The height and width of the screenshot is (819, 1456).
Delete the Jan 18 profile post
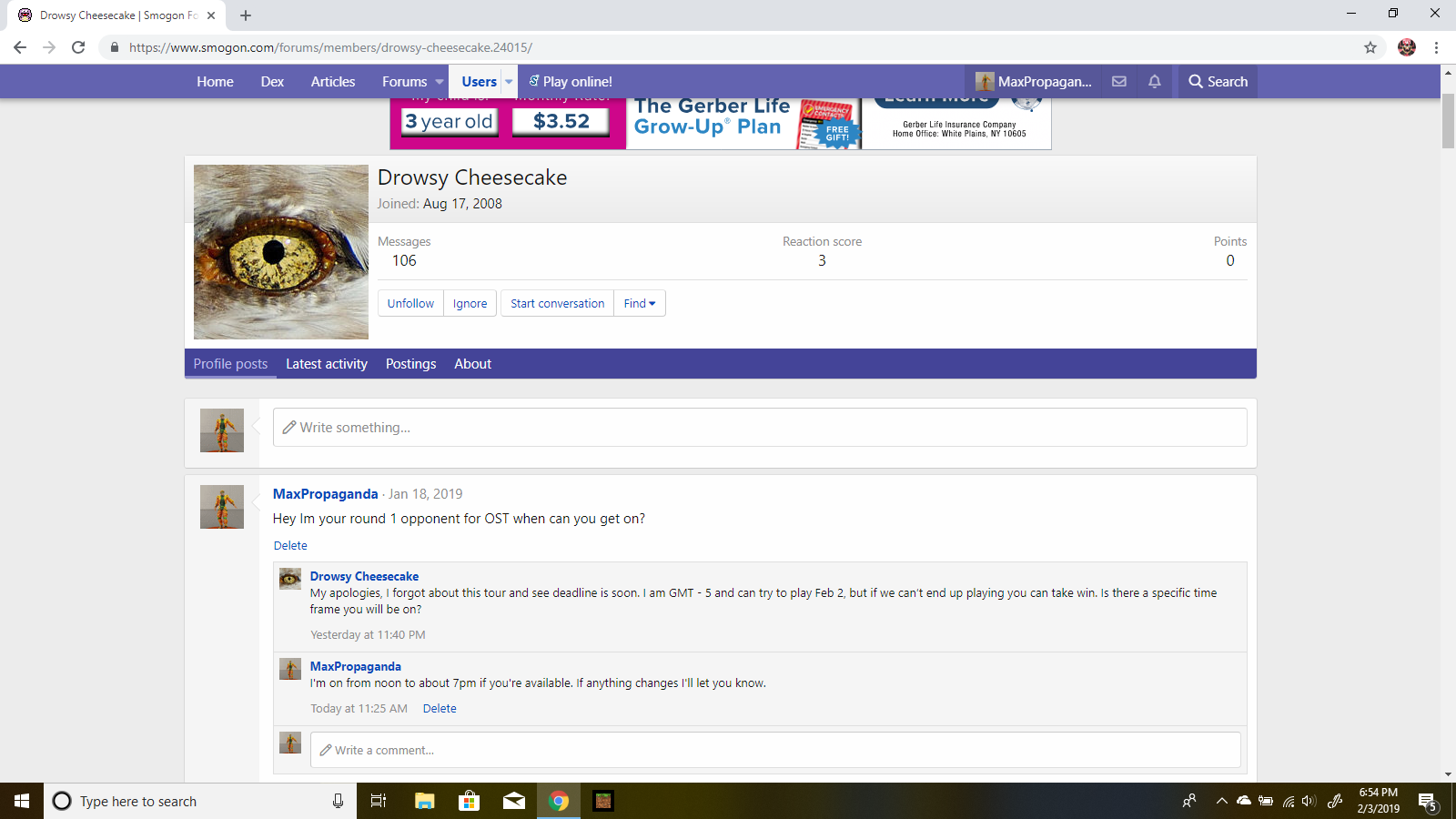(x=290, y=546)
